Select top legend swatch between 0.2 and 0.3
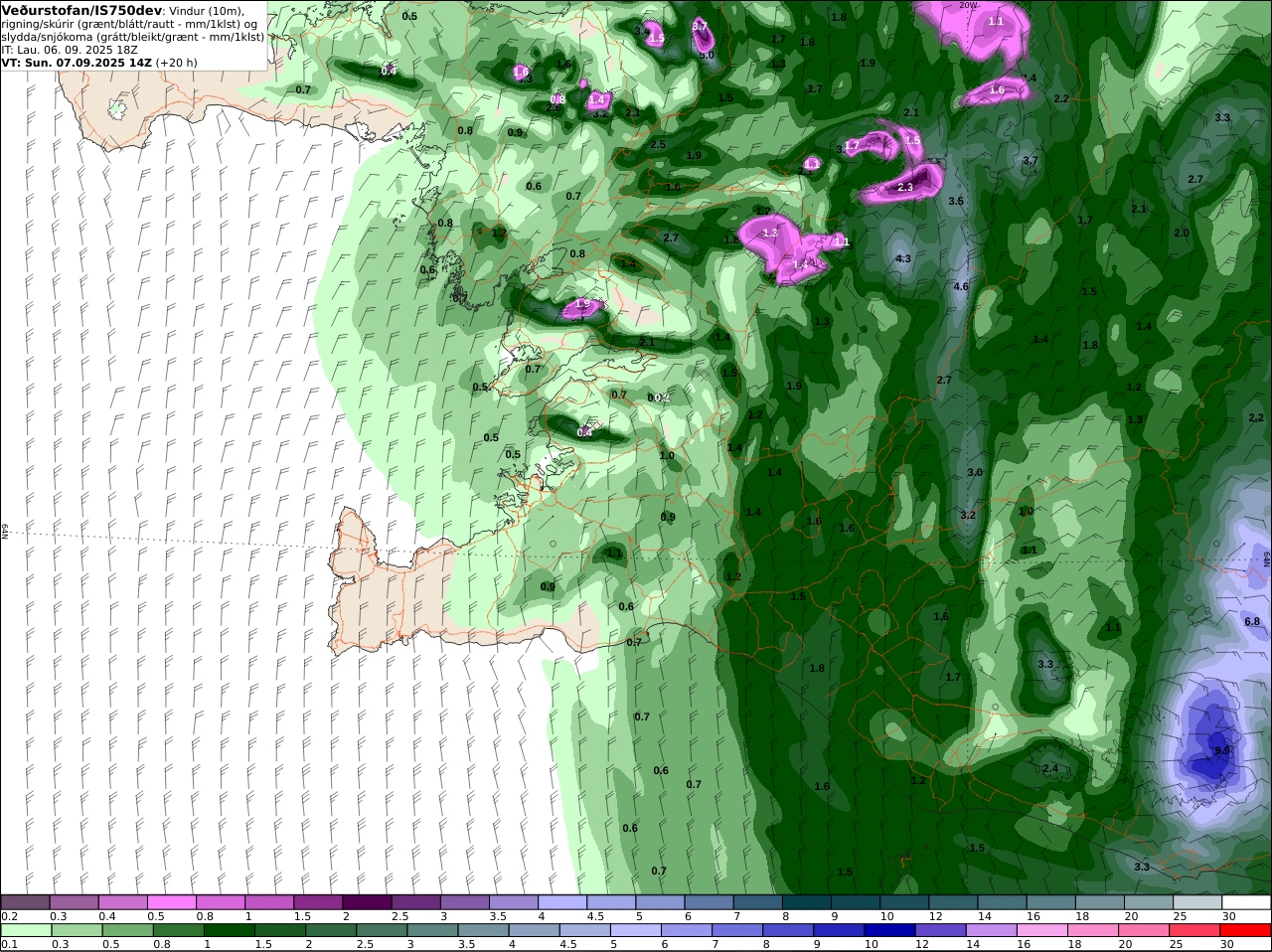The height and width of the screenshot is (952, 1272). 26,902
